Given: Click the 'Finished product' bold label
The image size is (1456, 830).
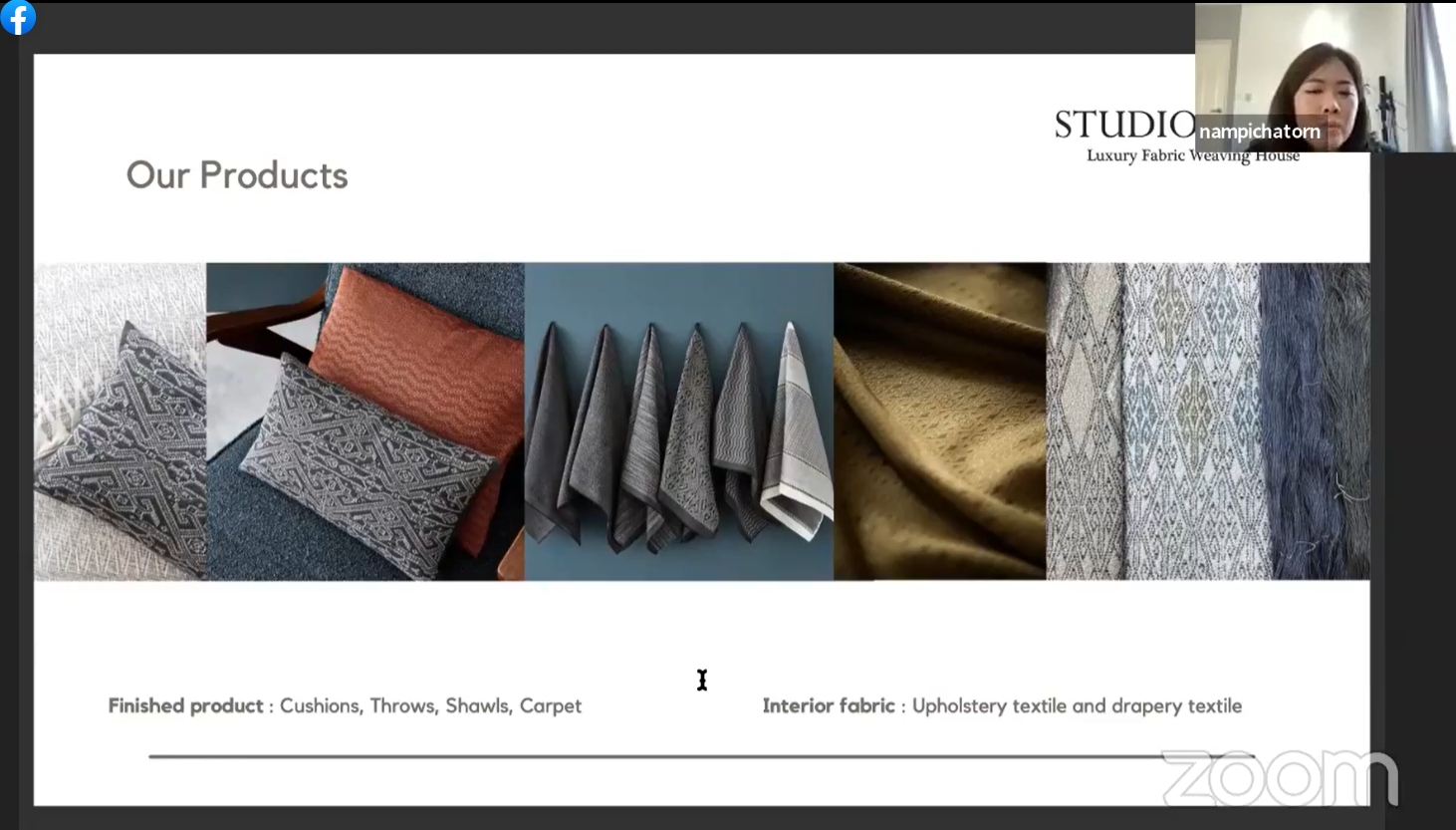Looking at the screenshot, I should click(185, 706).
